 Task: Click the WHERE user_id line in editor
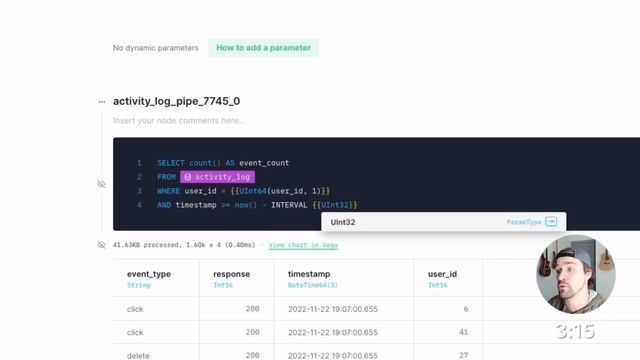(x=243, y=191)
